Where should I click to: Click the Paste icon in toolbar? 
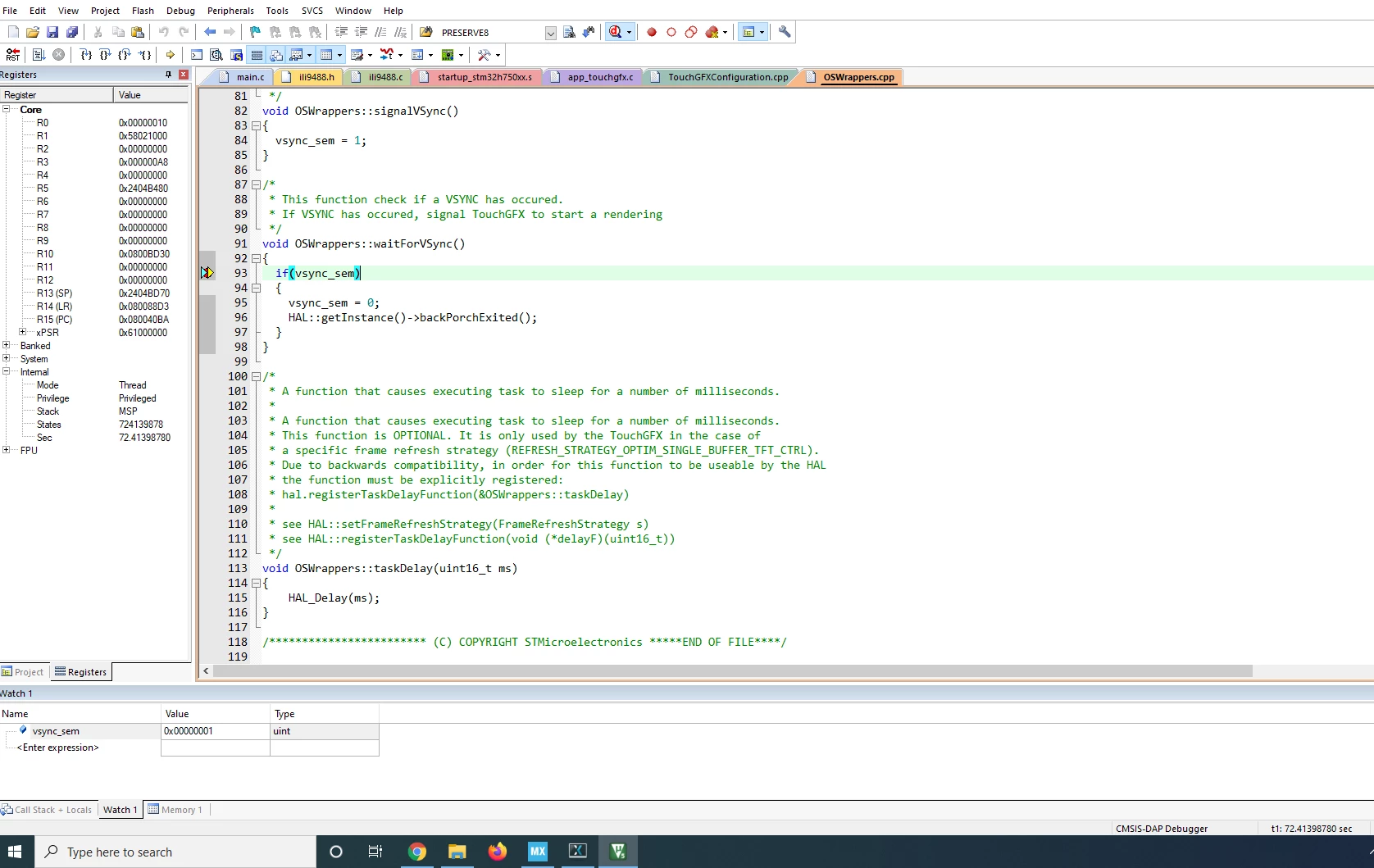[x=138, y=32]
